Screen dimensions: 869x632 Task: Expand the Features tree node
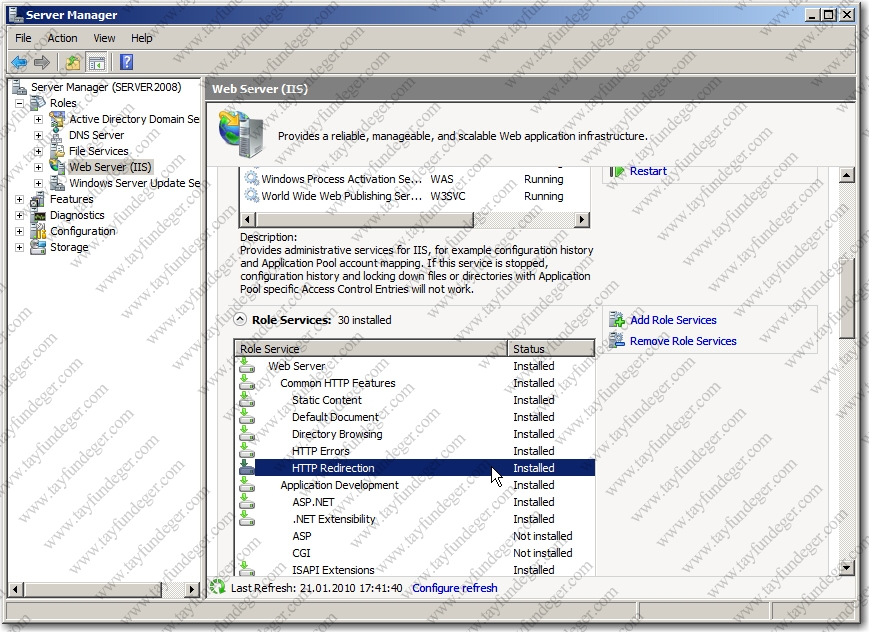[x=19, y=199]
